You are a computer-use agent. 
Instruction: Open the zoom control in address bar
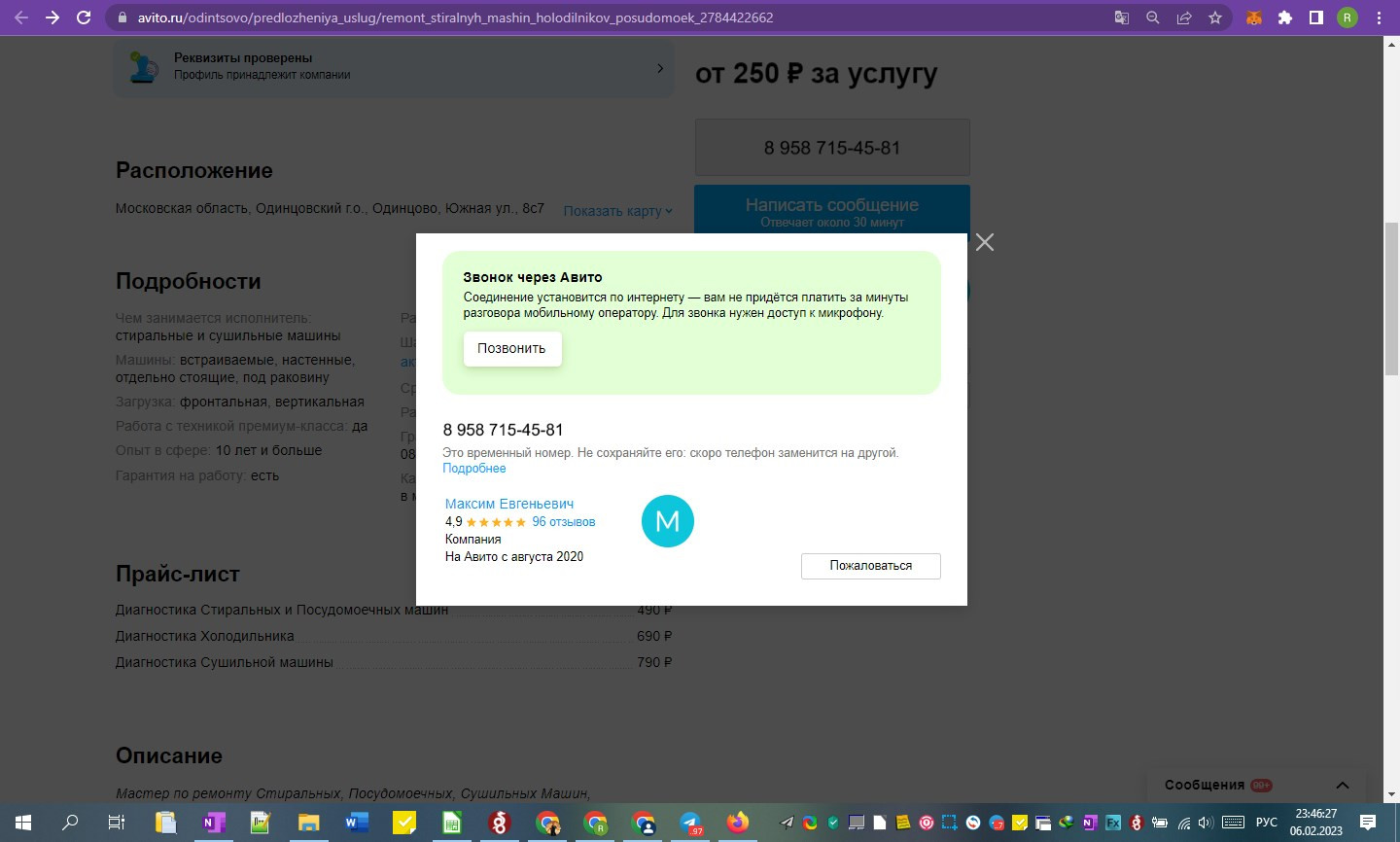pos(1153,18)
